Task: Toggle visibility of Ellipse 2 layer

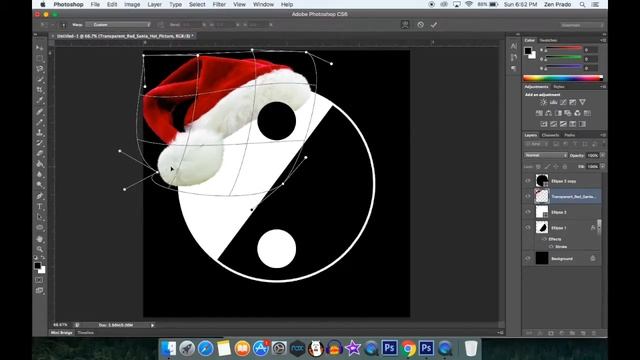Action: point(528,212)
